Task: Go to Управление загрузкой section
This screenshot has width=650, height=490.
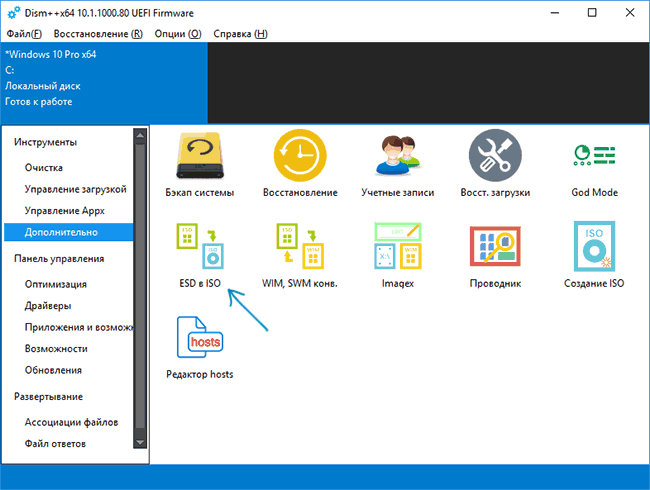Action: click(75, 189)
